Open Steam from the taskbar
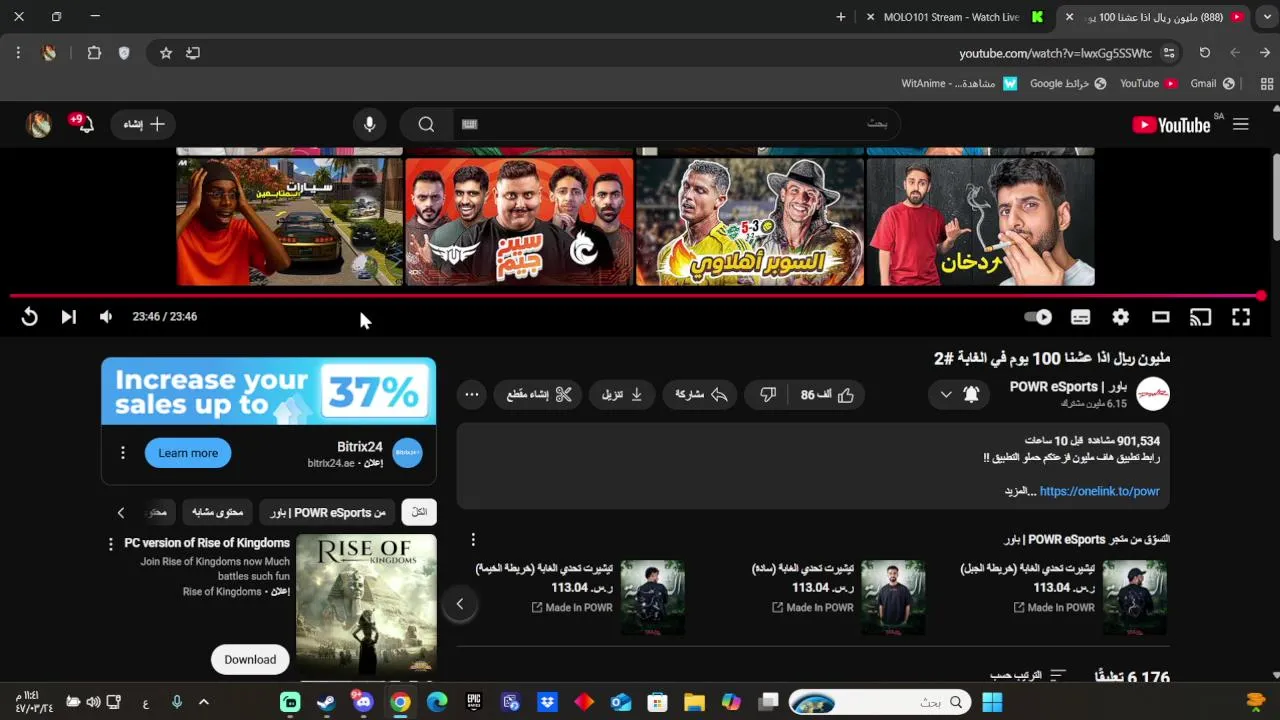1280x720 pixels. (326, 702)
